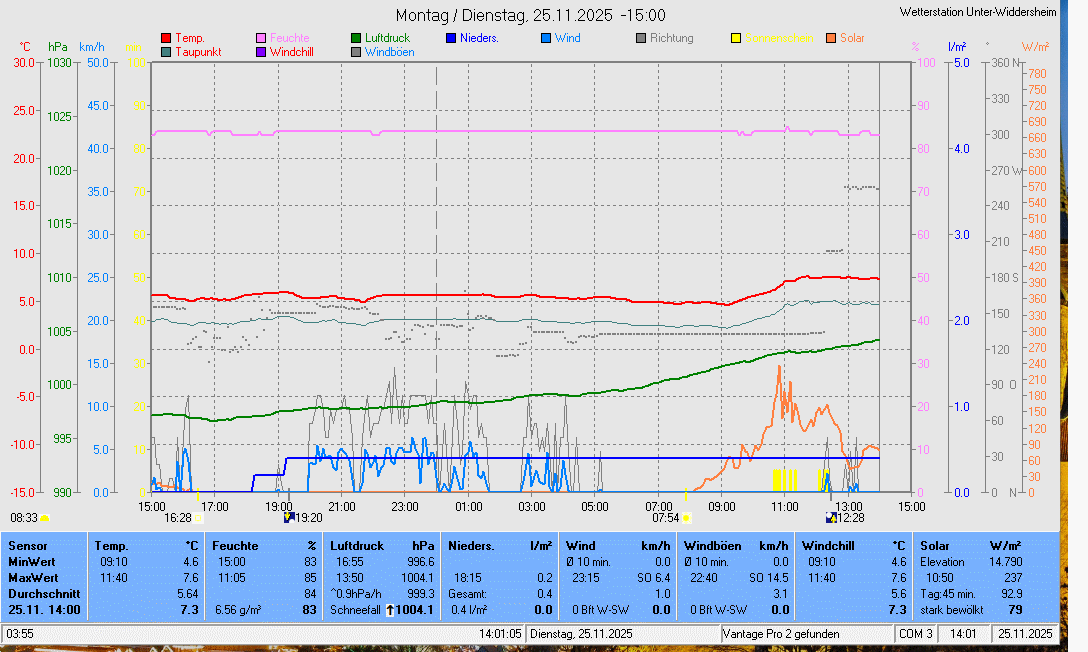Click the pressure trend arrow beside 1004.1
1088x652 pixels.
390,610
